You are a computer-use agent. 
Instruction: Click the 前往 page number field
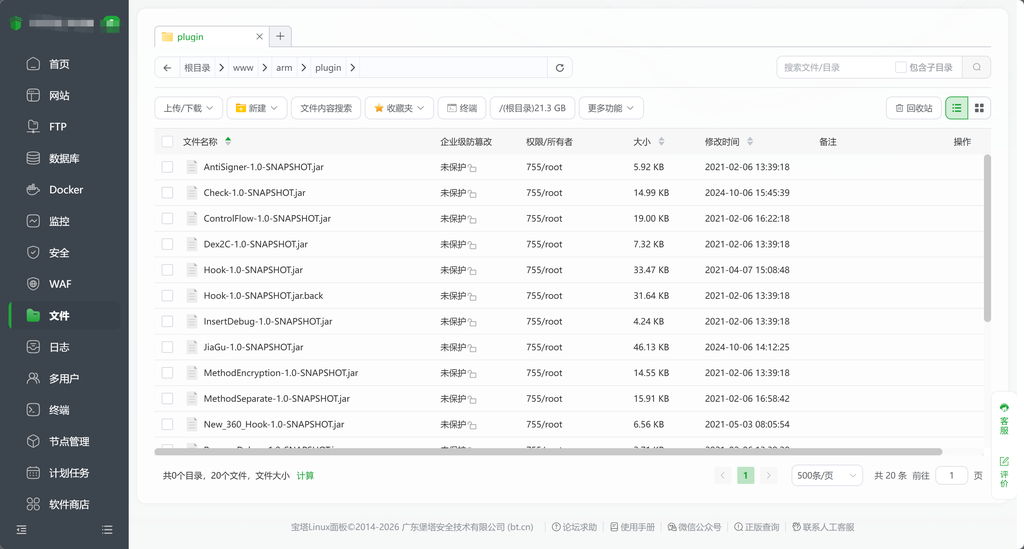tap(951, 476)
